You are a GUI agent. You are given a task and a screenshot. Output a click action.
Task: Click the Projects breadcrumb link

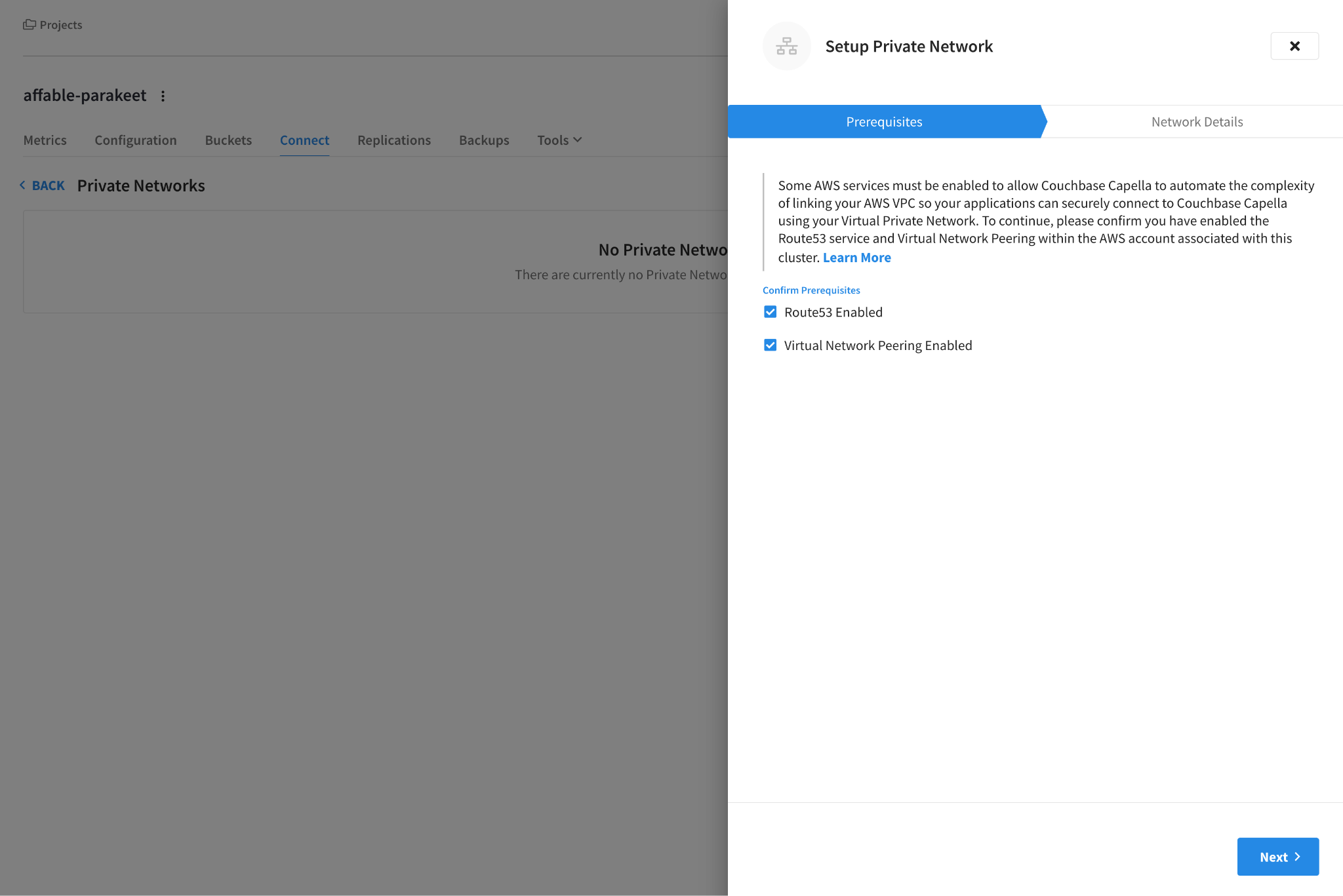coord(61,25)
